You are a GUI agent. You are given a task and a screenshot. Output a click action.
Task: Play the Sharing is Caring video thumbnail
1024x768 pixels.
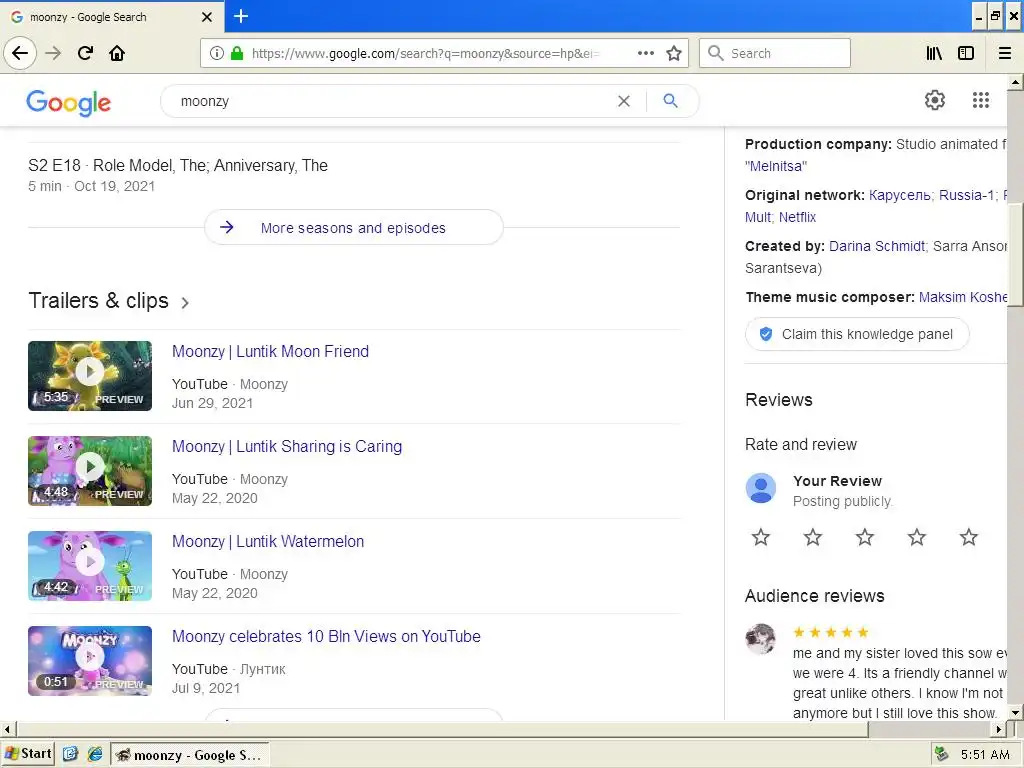click(90, 471)
